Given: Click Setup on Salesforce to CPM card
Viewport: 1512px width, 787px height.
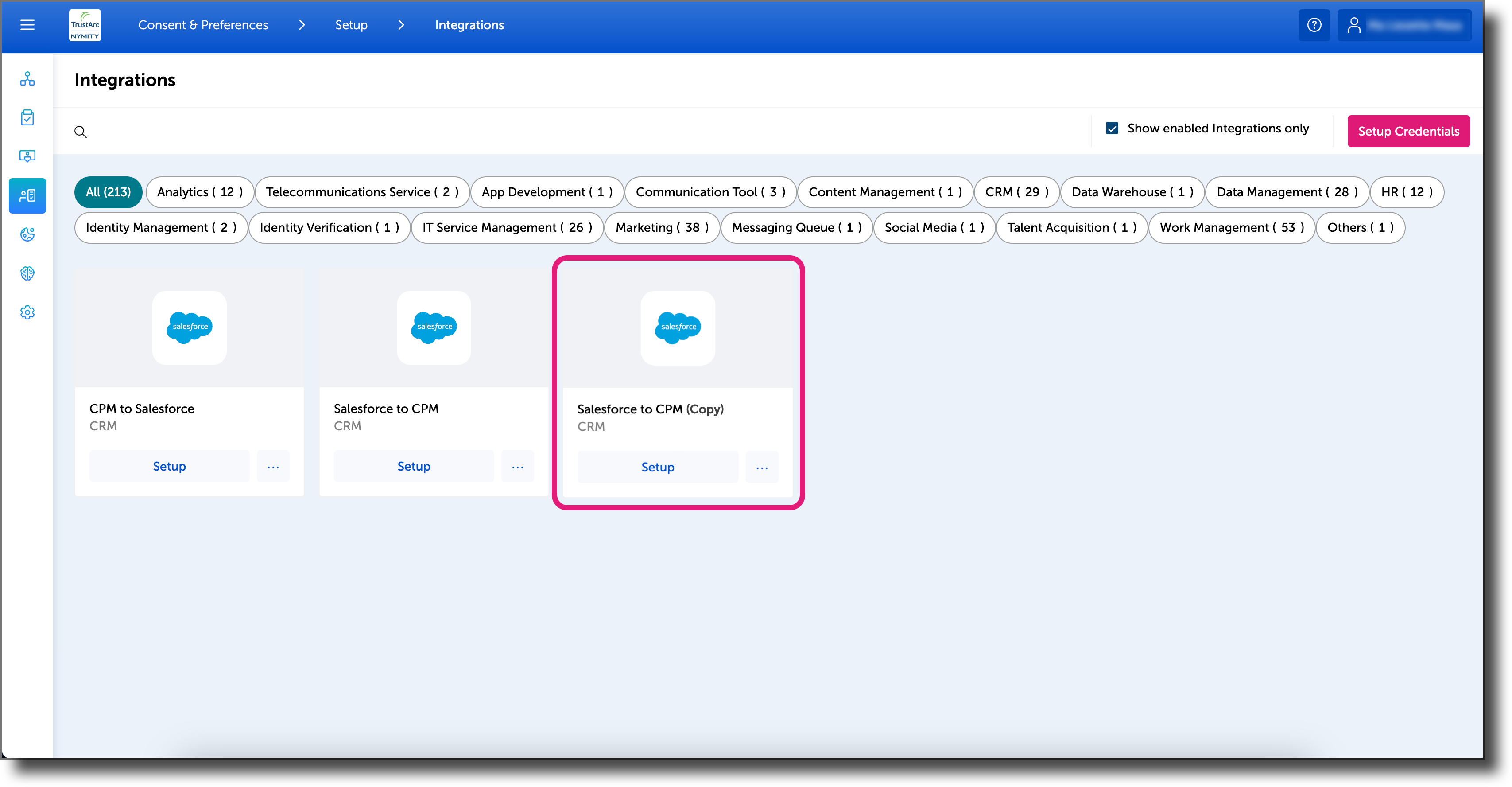Looking at the screenshot, I should pos(414,466).
